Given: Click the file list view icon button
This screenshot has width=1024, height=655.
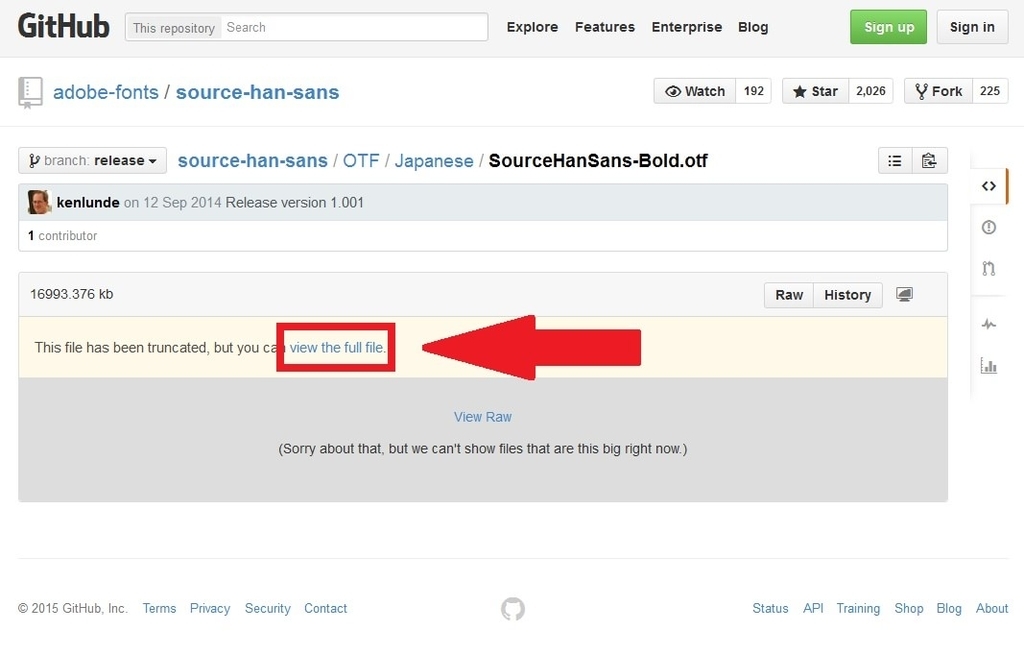Looking at the screenshot, I should pyautogui.click(x=895, y=161).
